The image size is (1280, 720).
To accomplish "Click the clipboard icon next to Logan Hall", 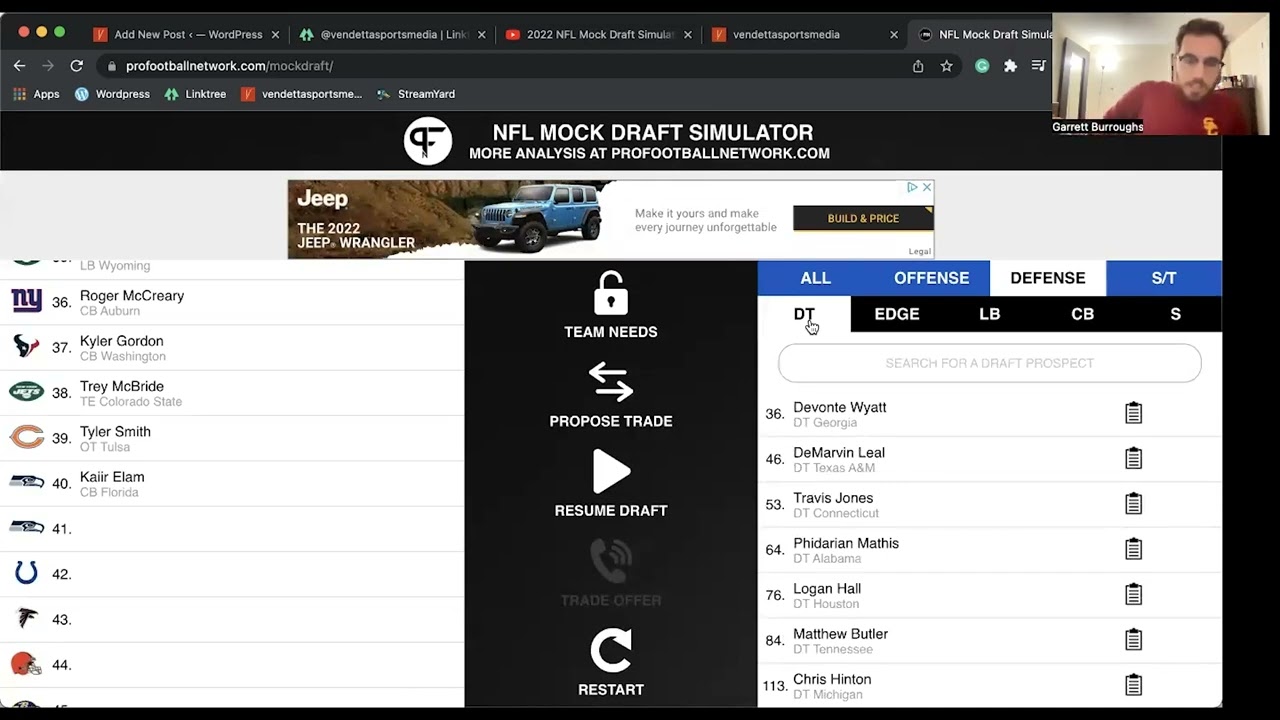I will (x=1133, y=594).
